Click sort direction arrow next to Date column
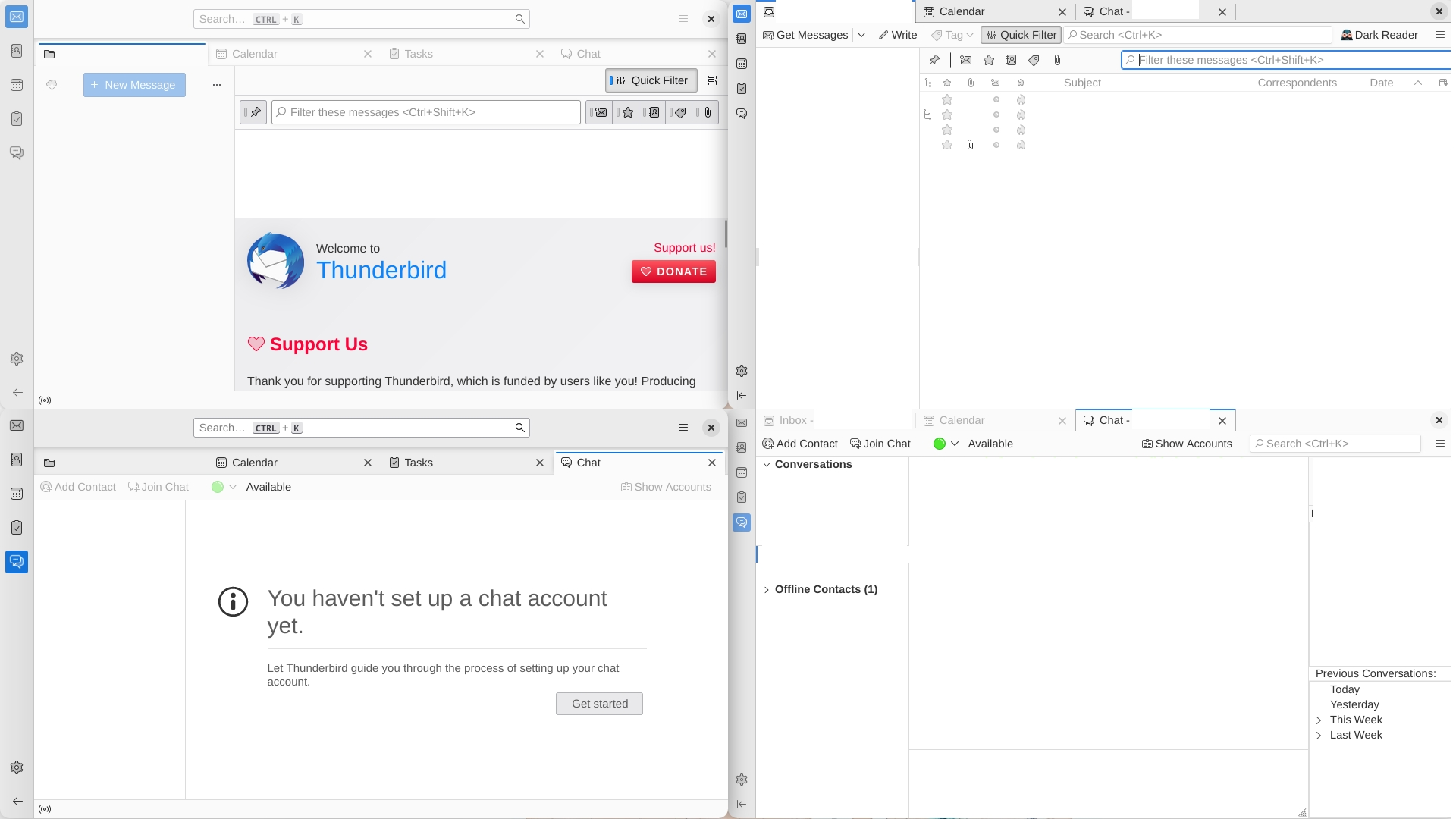This screenshot has width=1456, height=819. click(1417, 83)
